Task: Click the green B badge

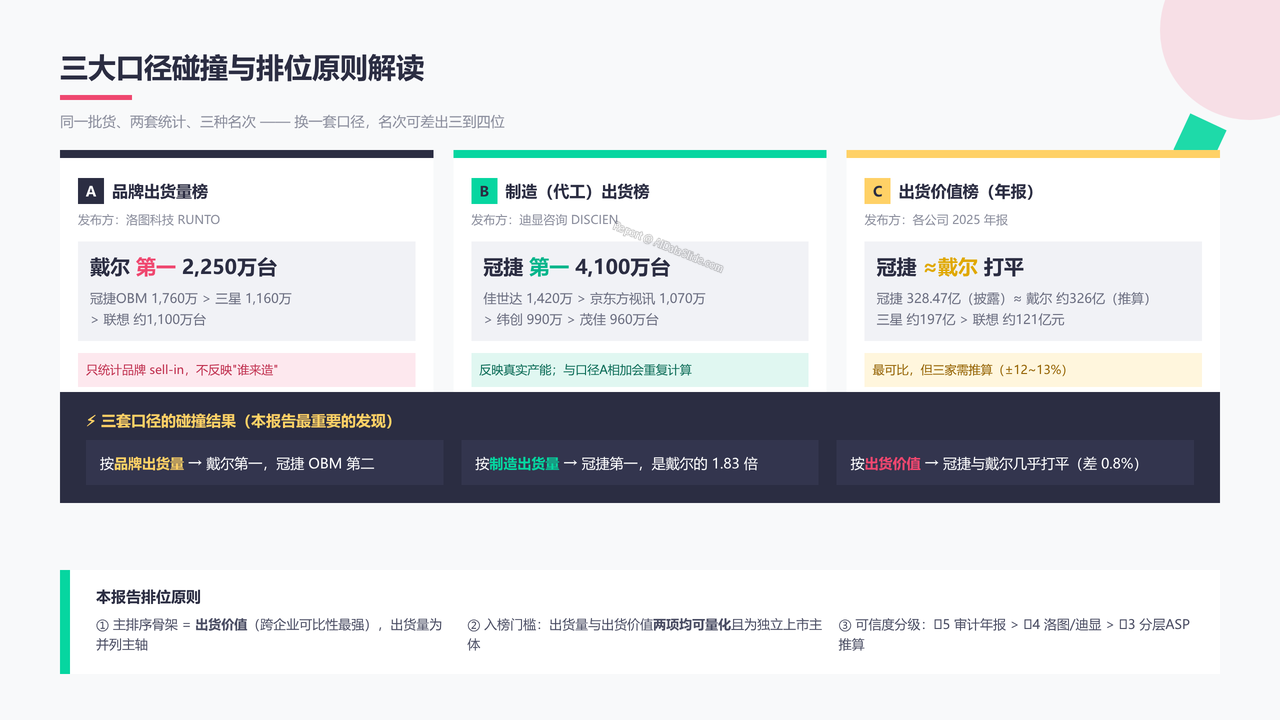Action: (484, 191)
